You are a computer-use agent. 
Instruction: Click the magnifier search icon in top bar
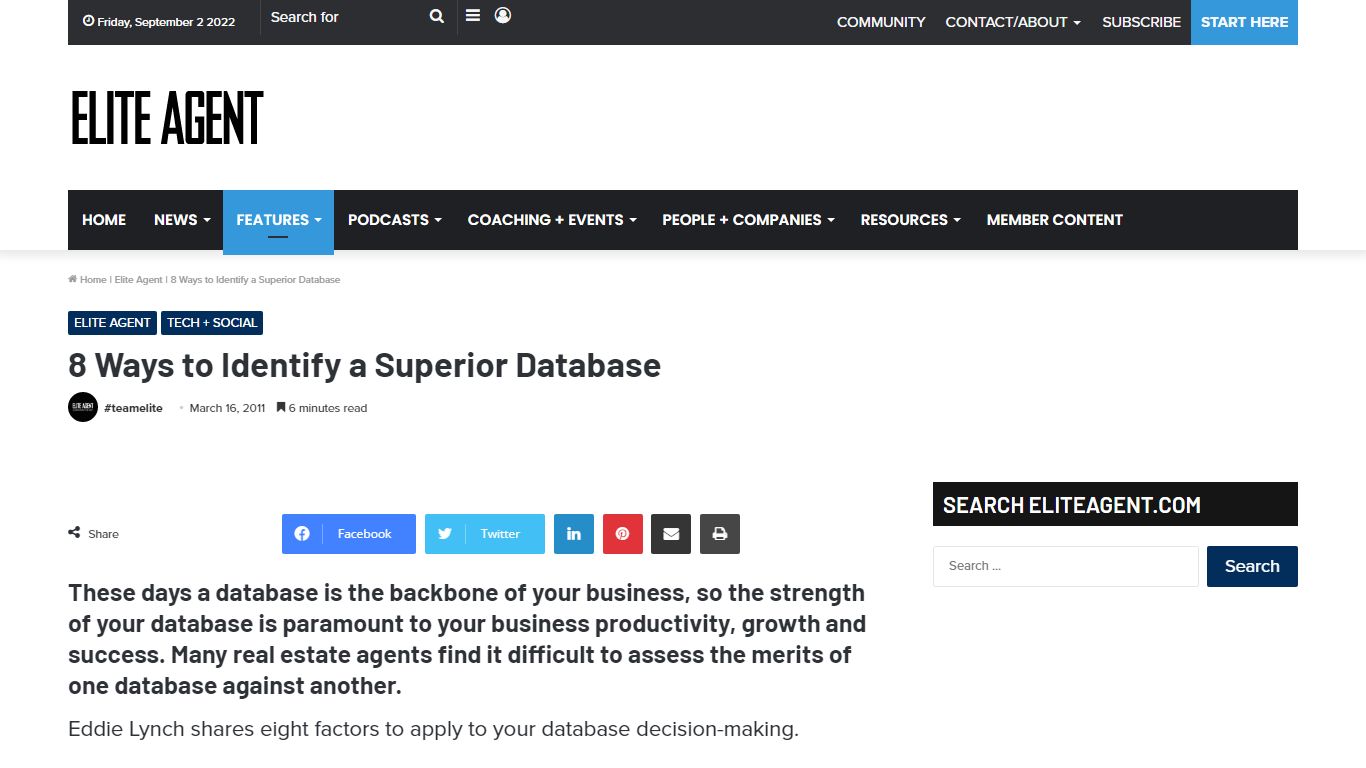[x=437, y=16]
